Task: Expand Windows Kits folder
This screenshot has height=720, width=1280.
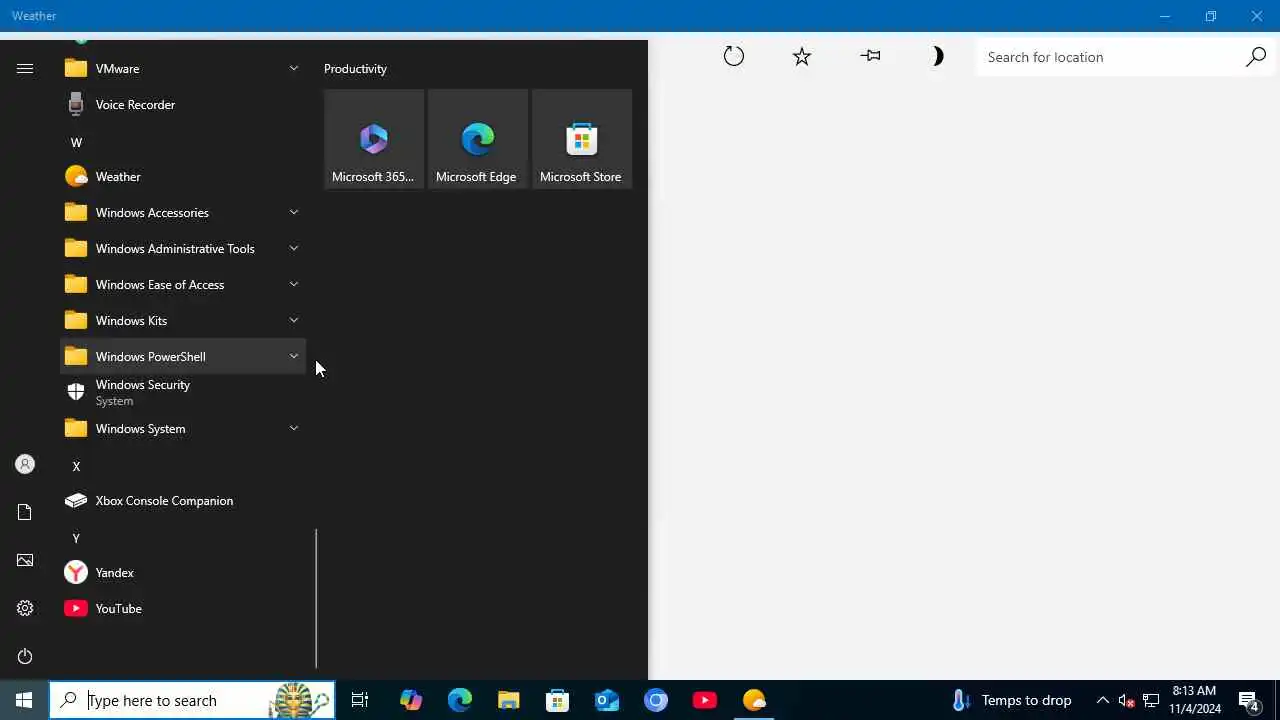Action: pyautogui.click(x=183, y=320)
